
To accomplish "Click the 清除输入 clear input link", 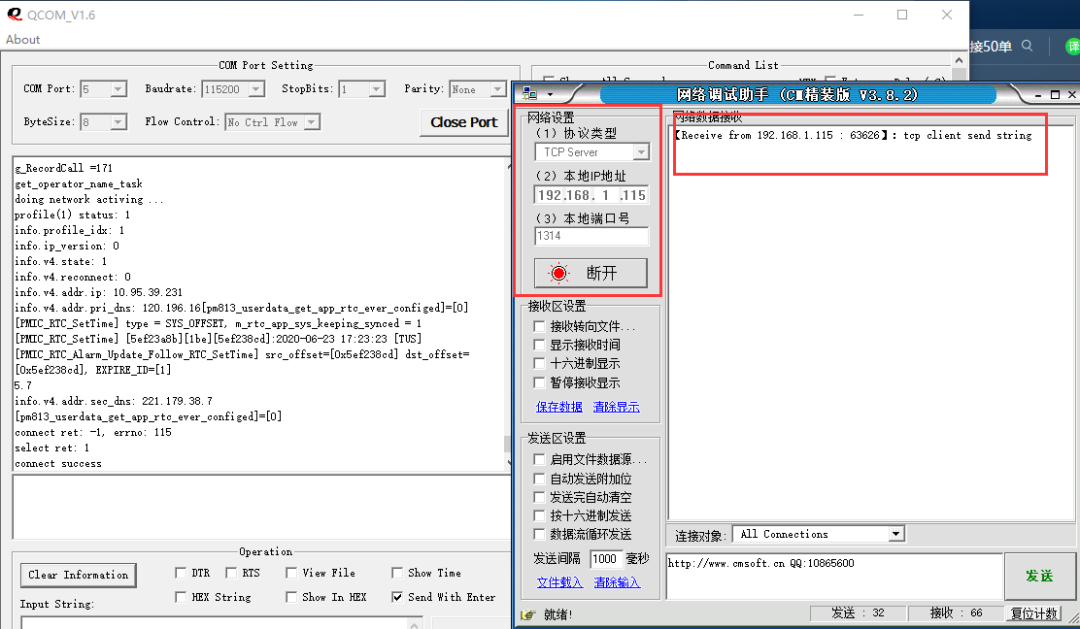I will [x=616, y=583].
